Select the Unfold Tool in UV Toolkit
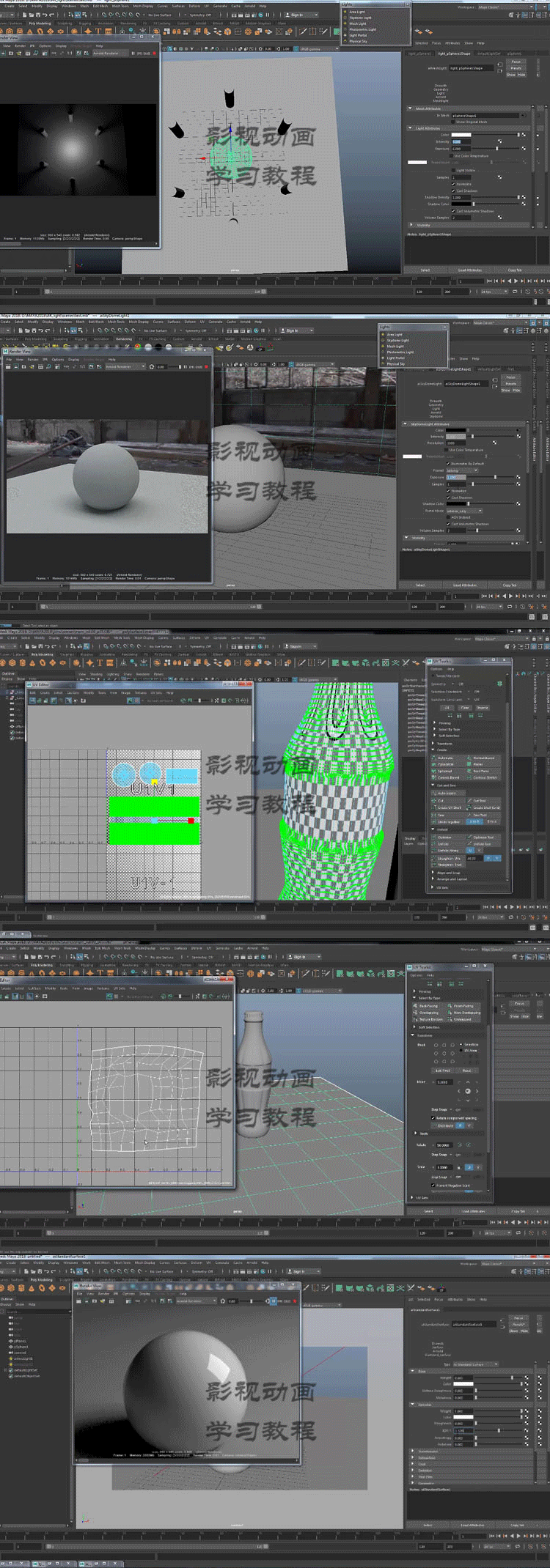 click(x=484, y=843)
